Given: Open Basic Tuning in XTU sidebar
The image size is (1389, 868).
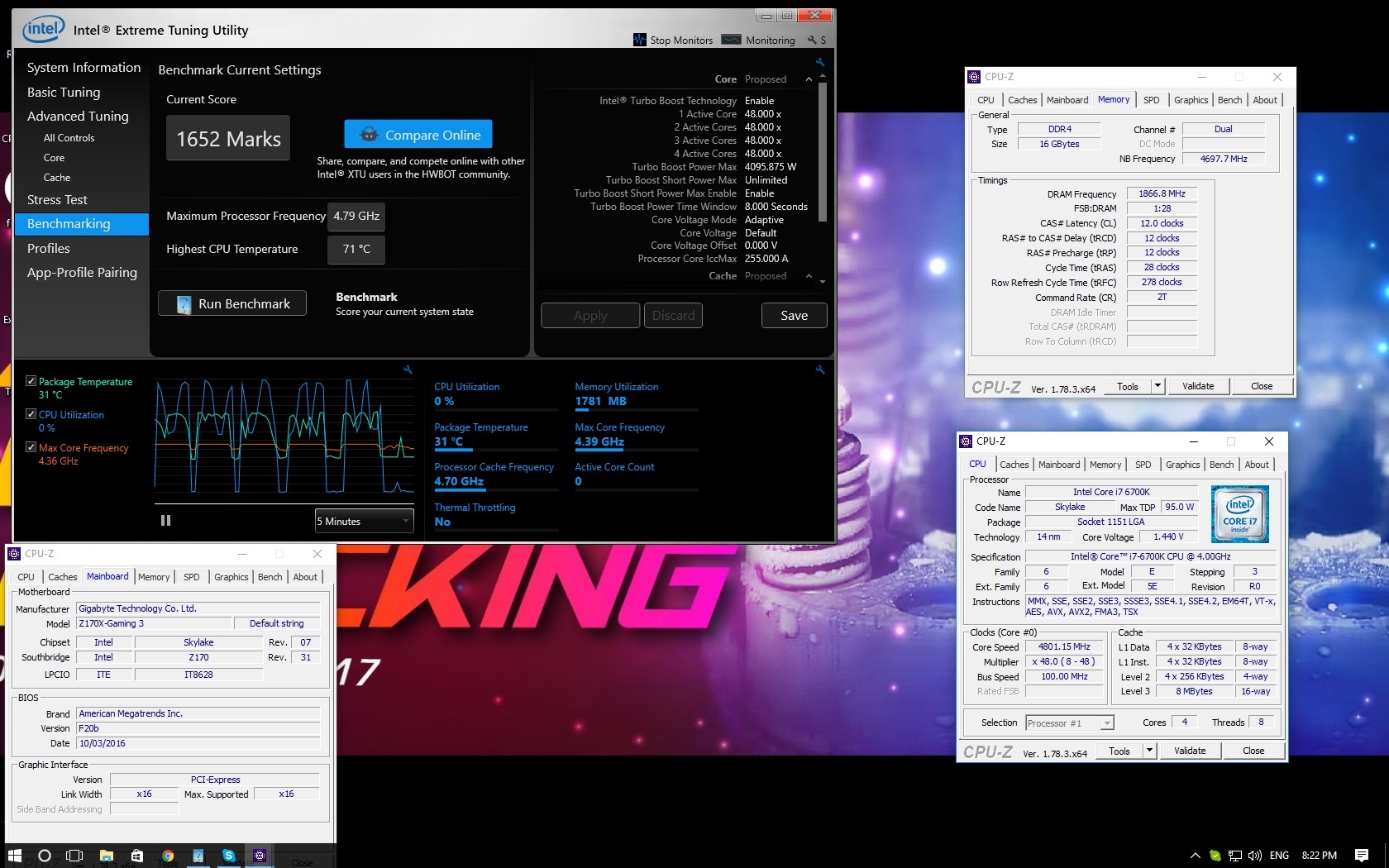Looking at the screenshot, I should (64, 93).
